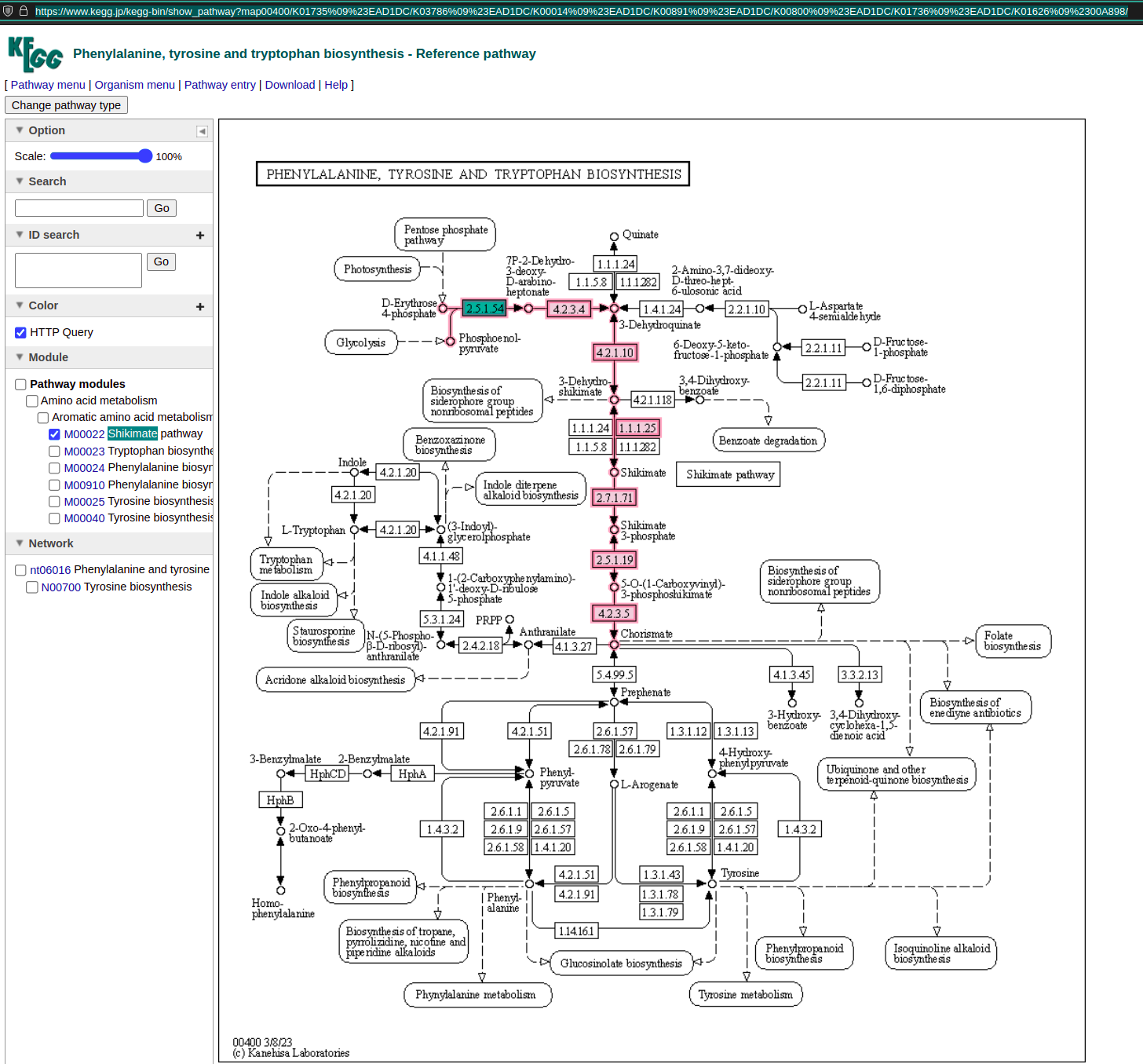Viewport: 1143px width, 1064px height.
Task: Click the Search text field
Action: tap(79, 208)
